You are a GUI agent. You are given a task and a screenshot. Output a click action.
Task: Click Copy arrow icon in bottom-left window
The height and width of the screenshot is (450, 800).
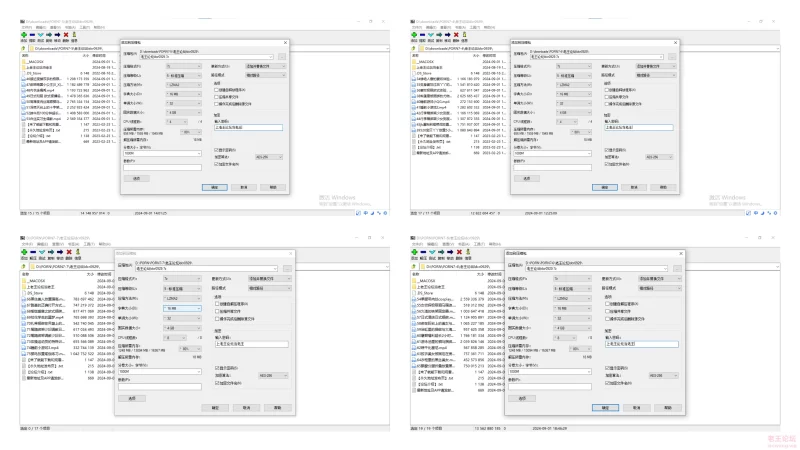[x=51, y=252]
